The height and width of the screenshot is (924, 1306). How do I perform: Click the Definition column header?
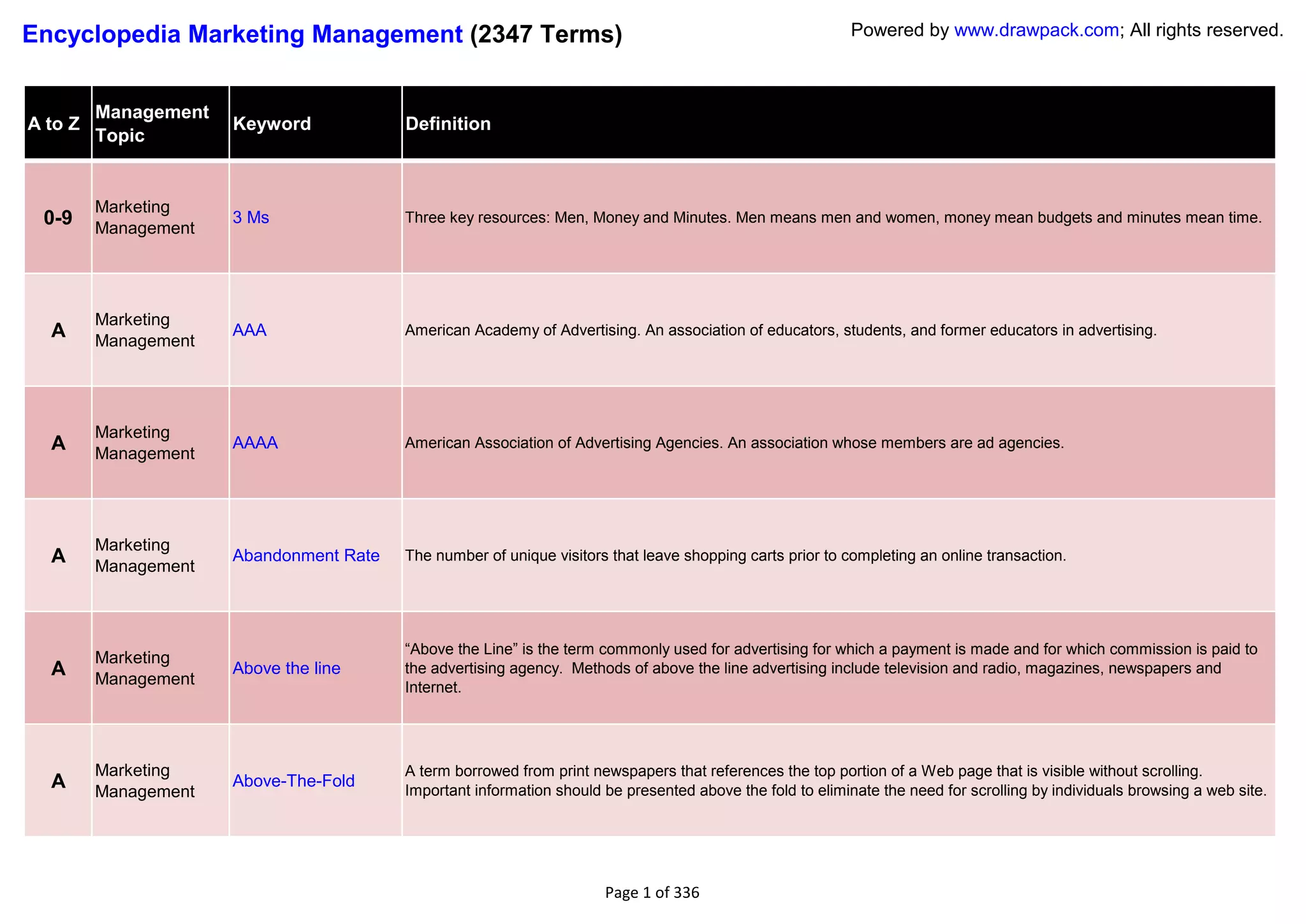[x=448, y=124]
